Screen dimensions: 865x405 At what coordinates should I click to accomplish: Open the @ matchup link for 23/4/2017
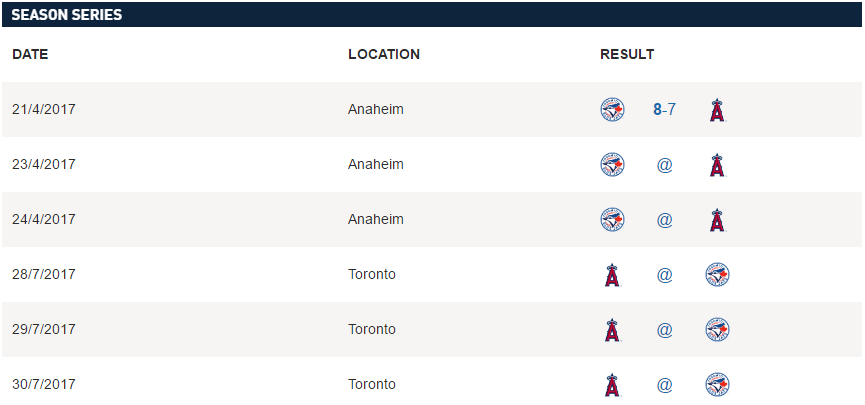665,164
